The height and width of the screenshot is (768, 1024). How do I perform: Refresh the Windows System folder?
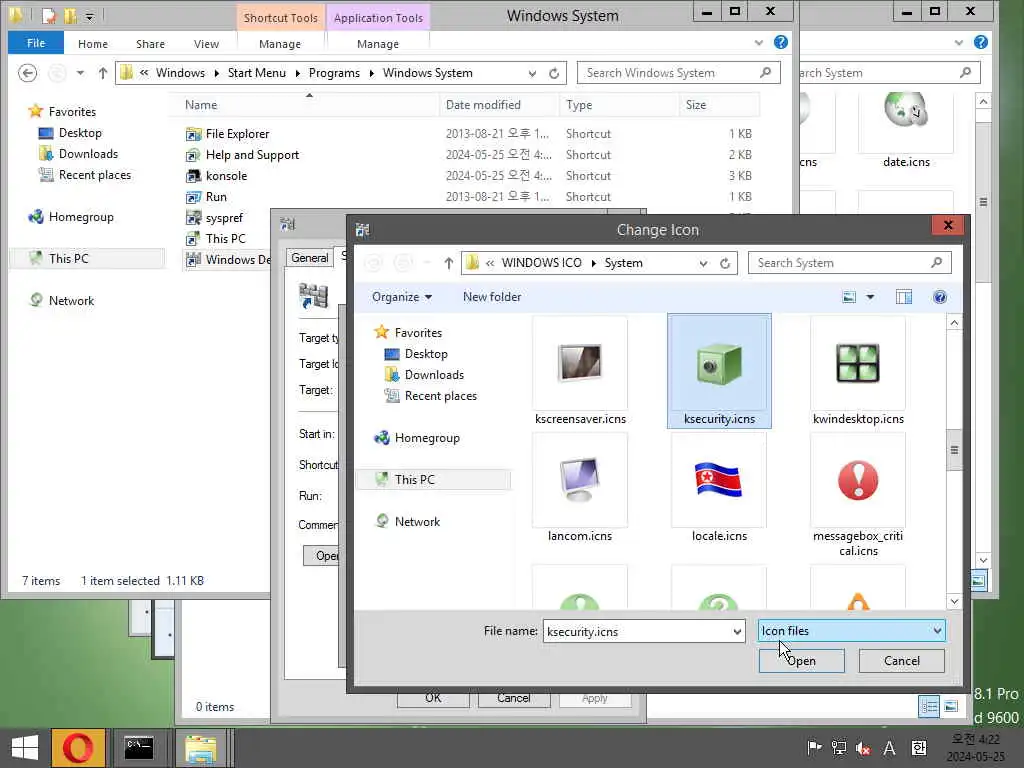pyautogui.click(x=554, y=73)
